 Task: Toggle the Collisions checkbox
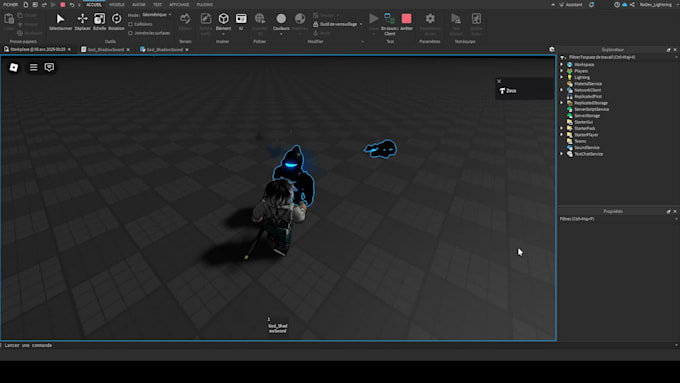[131, 24]
